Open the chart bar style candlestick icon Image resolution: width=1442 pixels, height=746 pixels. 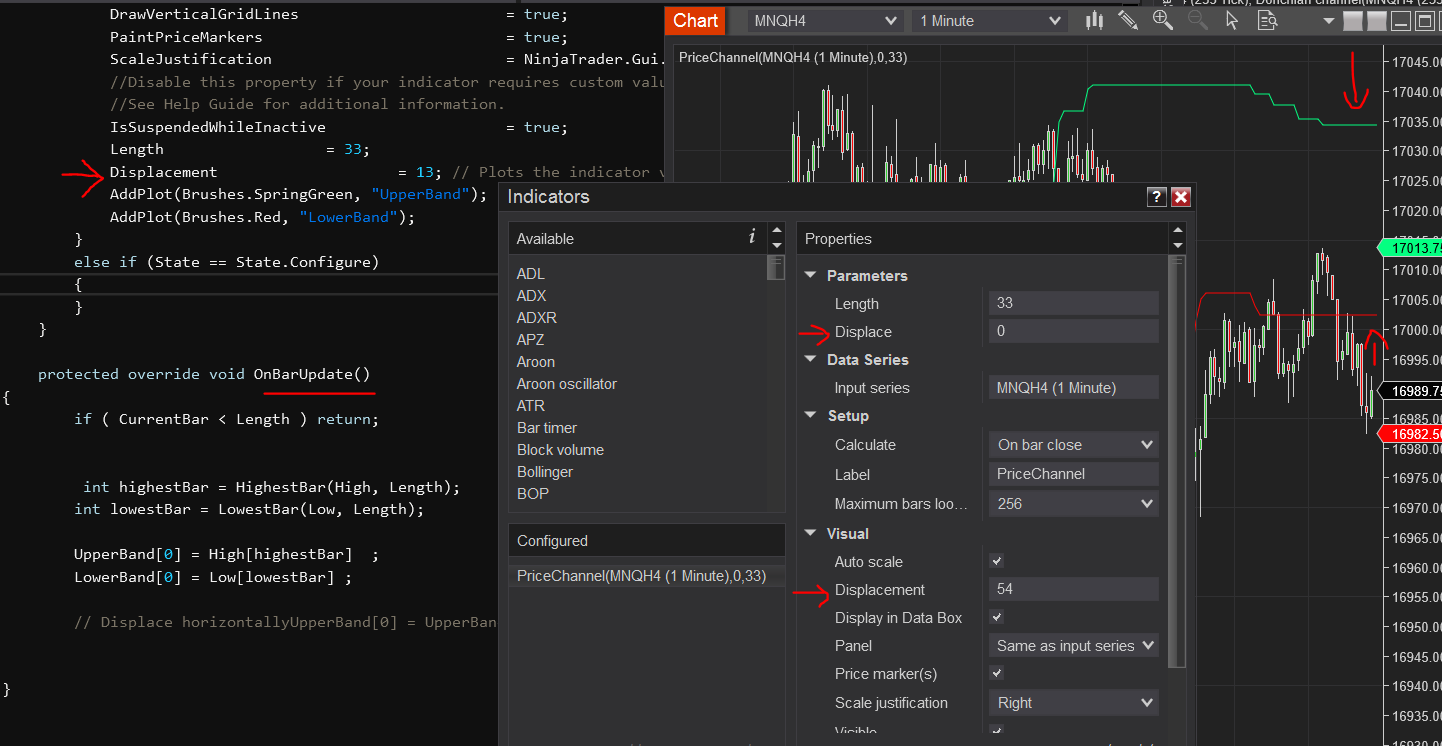[x=1094, y=20]
